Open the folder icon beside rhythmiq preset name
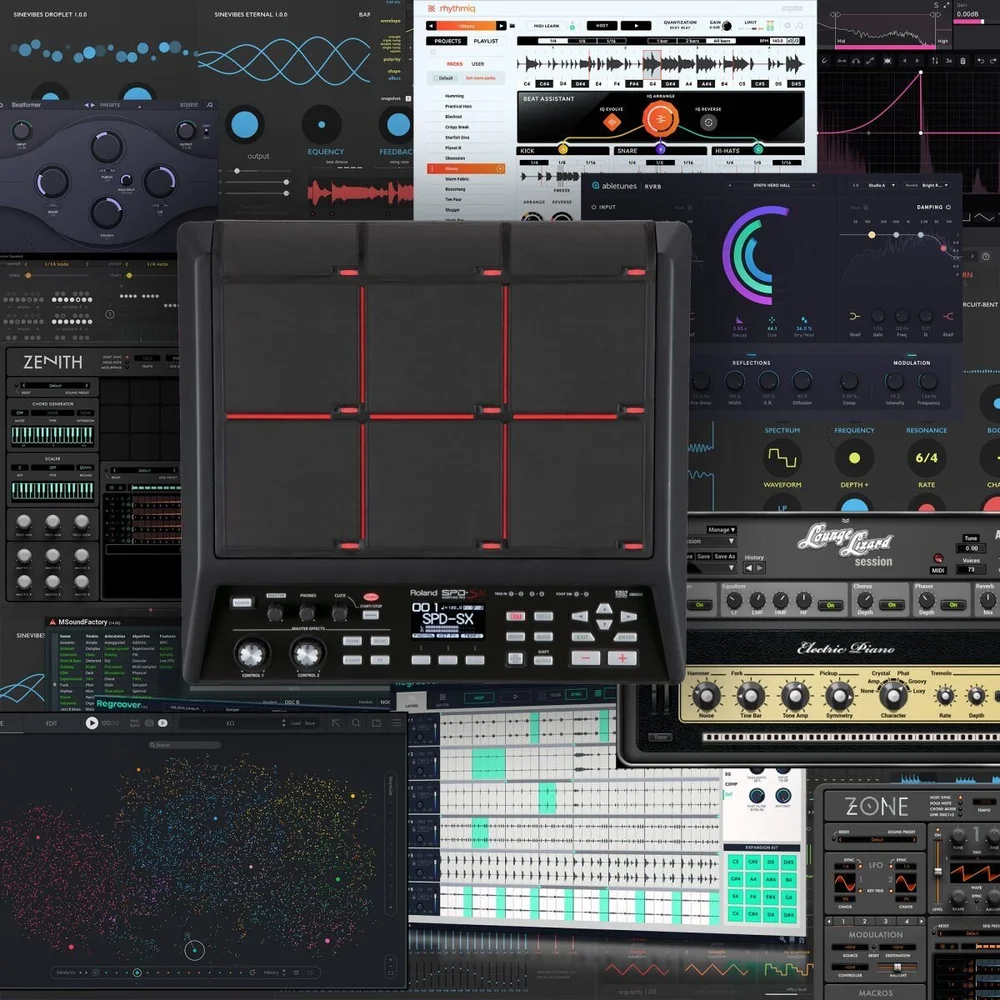Screen dimensions: 1000x1000 click(x=512, y=26)
